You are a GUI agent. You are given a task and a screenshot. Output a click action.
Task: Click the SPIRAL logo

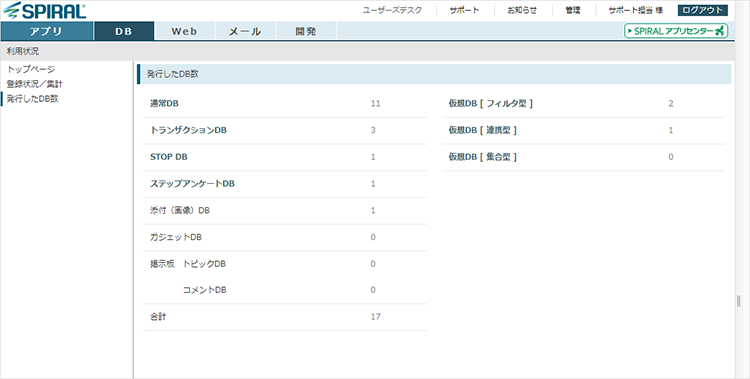click(x=44, y=11)
